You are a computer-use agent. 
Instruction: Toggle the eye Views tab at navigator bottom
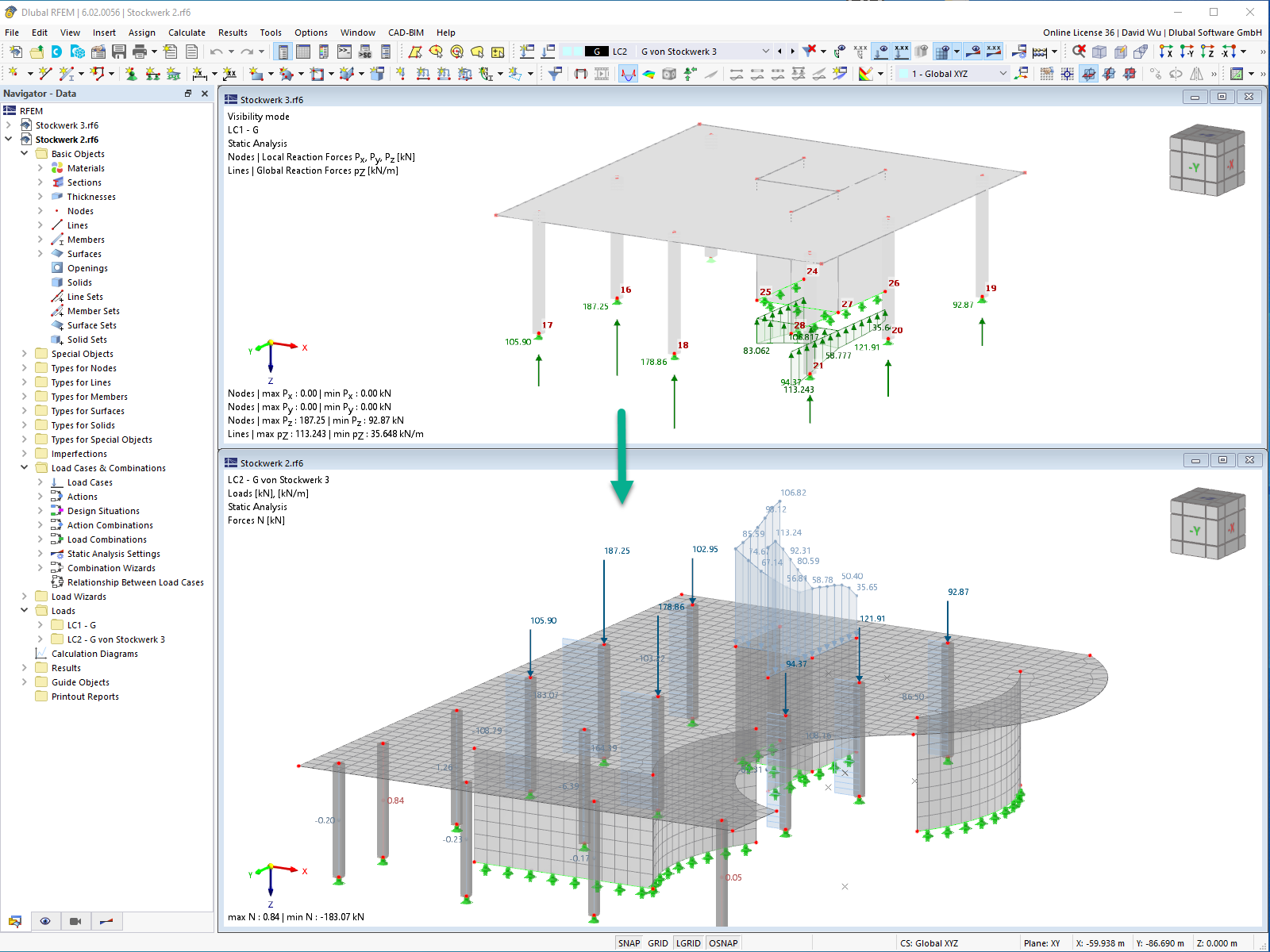[x=45, y=921]
